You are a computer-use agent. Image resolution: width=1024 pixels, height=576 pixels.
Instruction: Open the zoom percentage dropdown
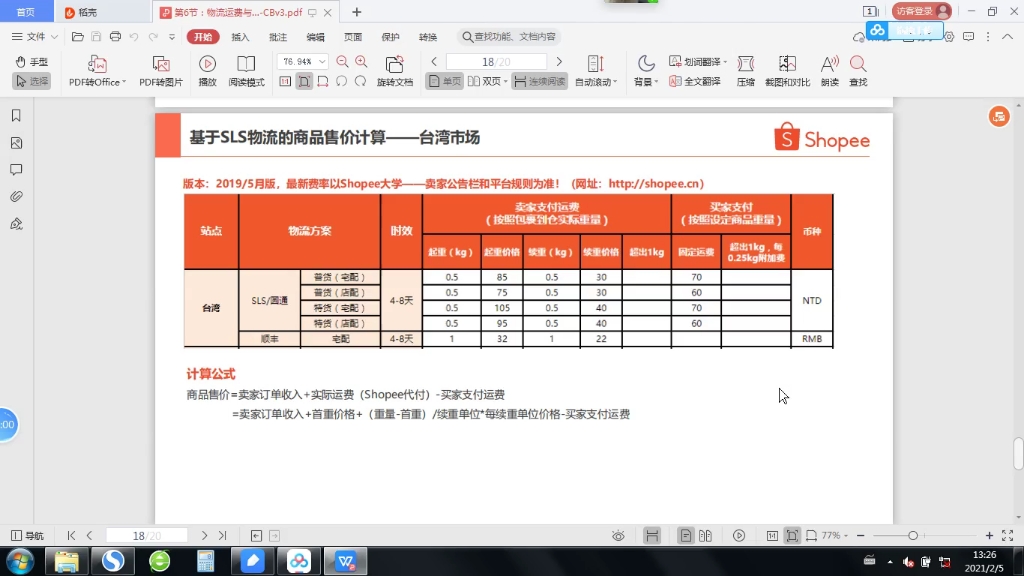pyautogui.click(x=320, y=61)
